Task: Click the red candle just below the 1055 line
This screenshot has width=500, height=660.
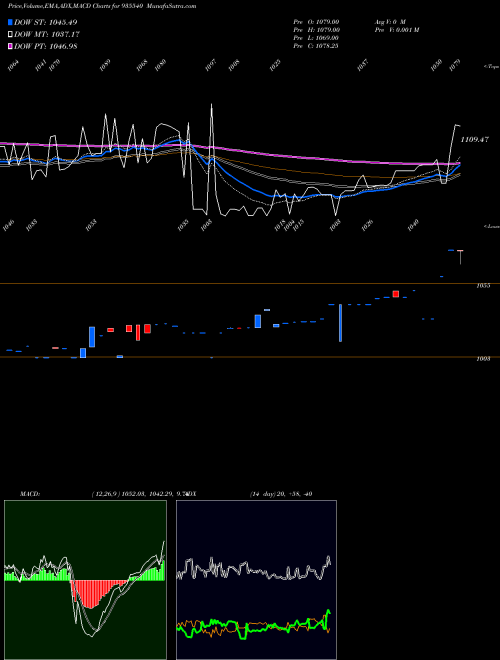Action: [396, 294]
